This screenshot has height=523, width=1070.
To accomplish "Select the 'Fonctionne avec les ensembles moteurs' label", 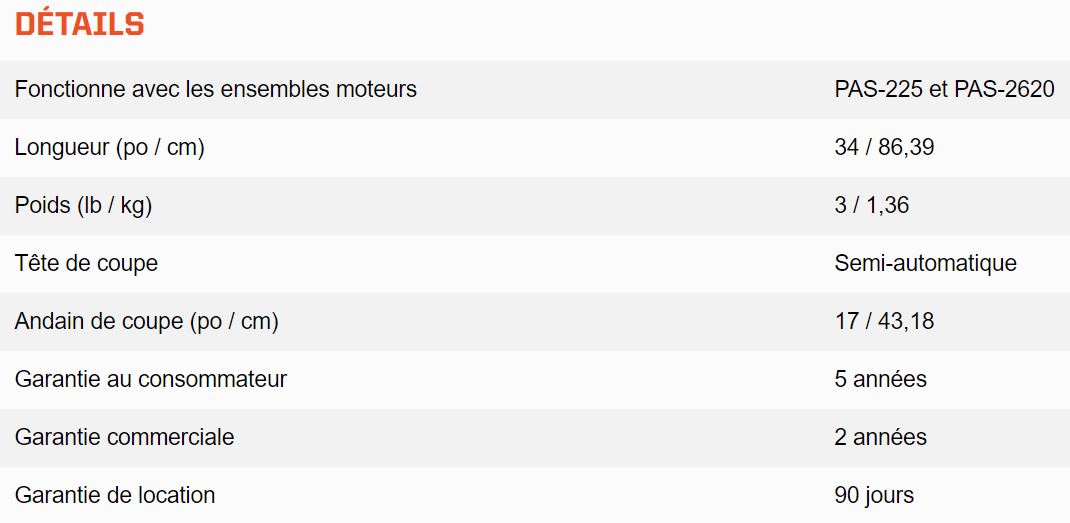I will 216,89.
